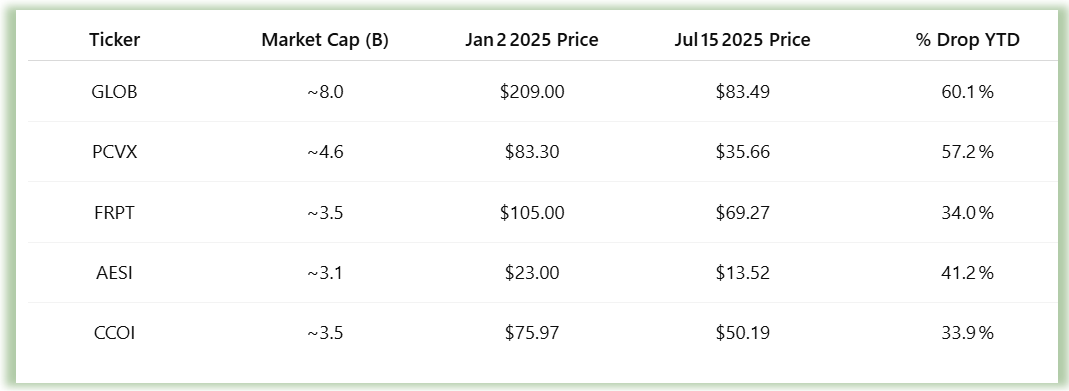This screenshot has width=1069, height=391.
Task: Select the Jan 2 2025 Price header
Action: (x=532, y=40)
